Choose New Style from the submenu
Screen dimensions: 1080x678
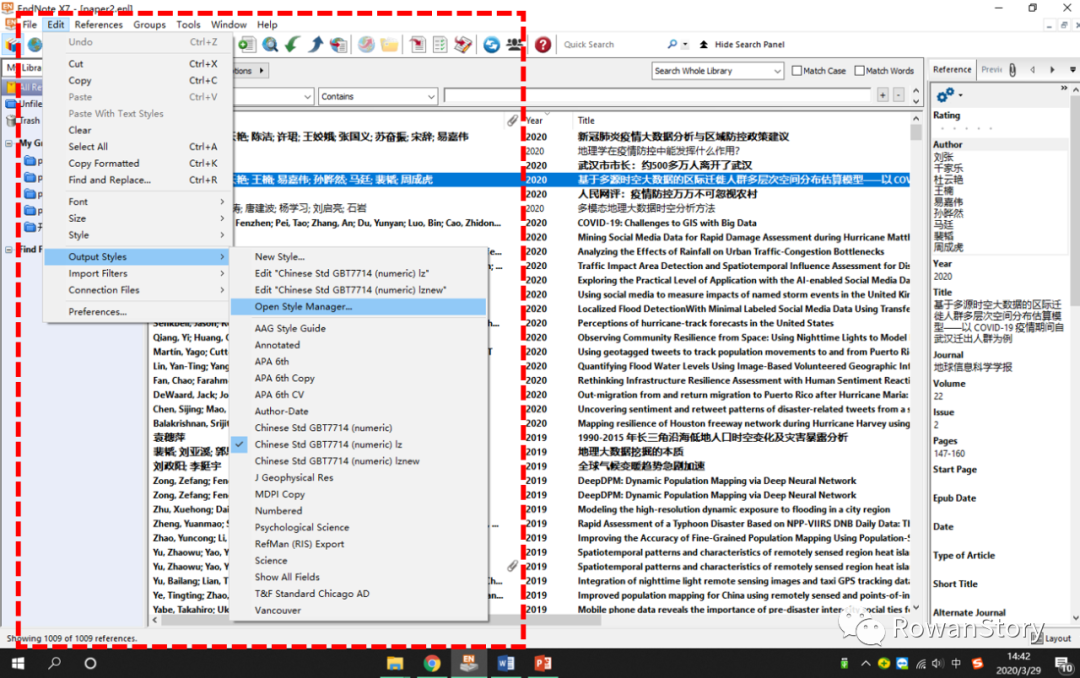click(x=358, y=256)
